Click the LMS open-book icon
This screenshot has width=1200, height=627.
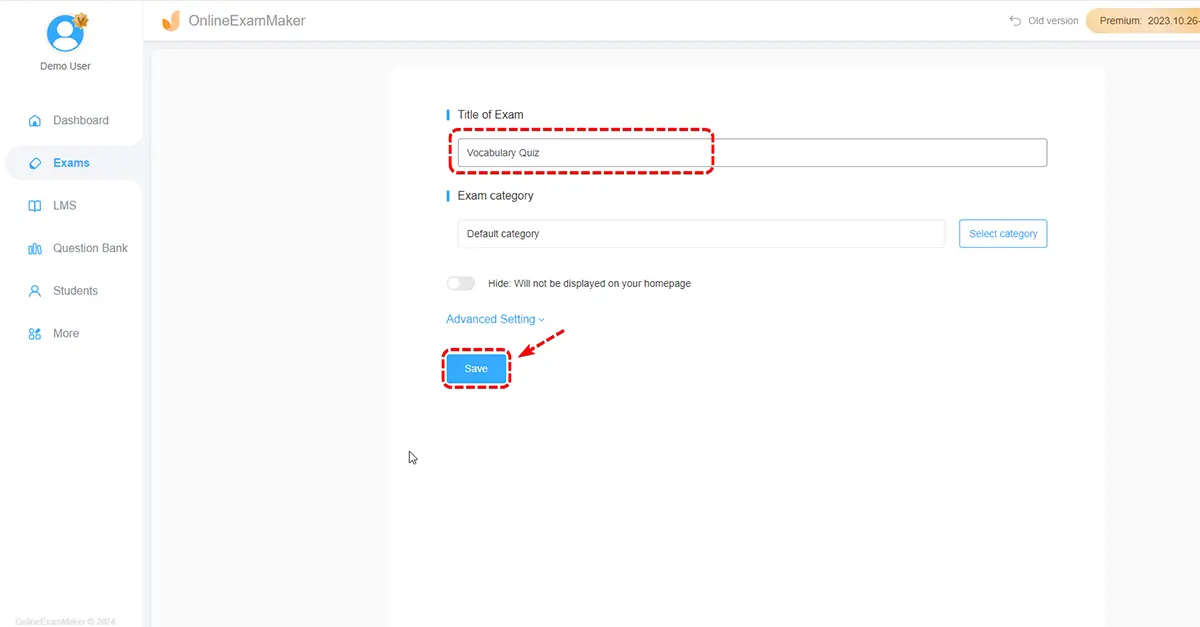pos(35,206)
